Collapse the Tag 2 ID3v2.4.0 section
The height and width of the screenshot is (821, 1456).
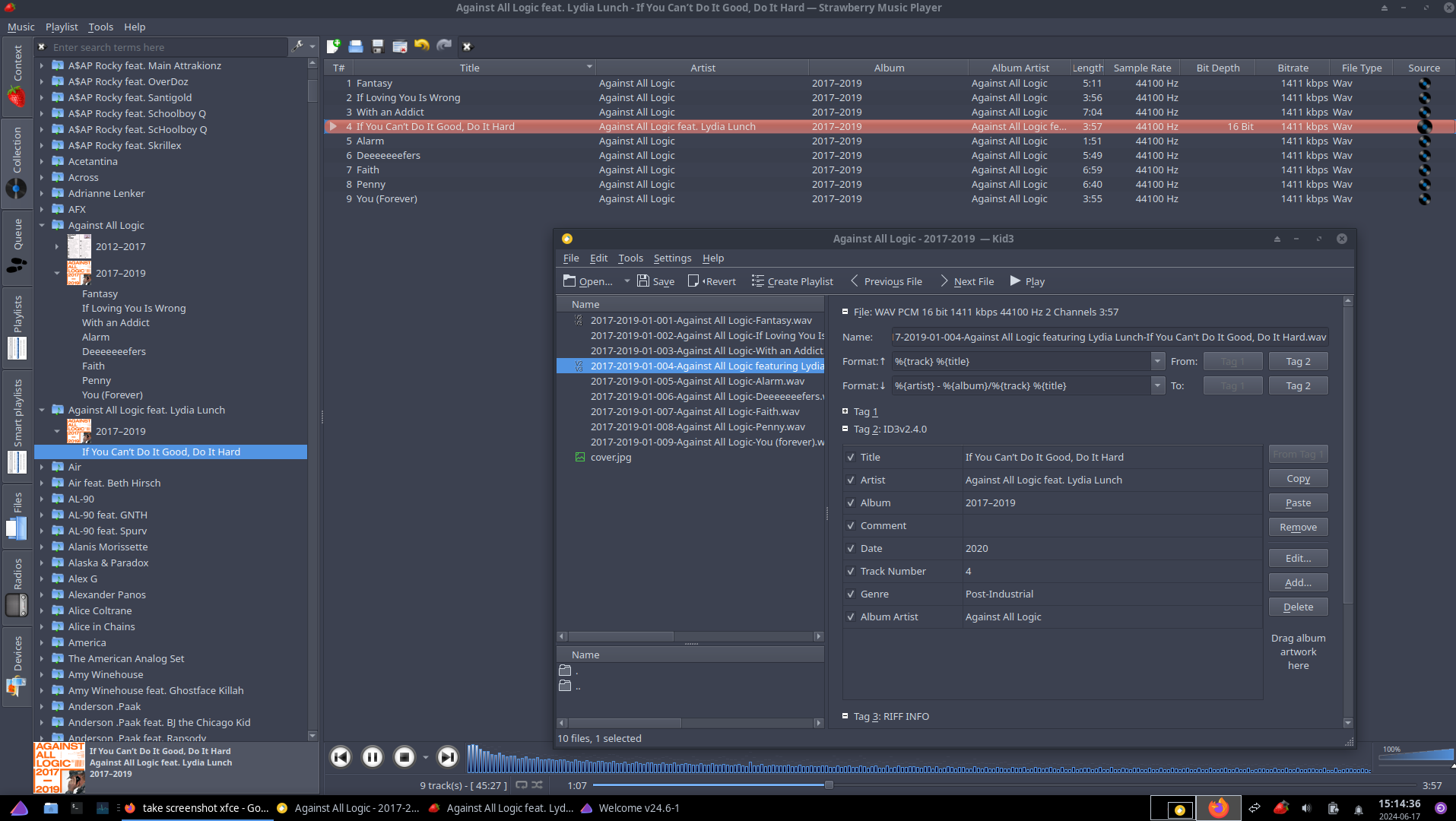(845, 429)
